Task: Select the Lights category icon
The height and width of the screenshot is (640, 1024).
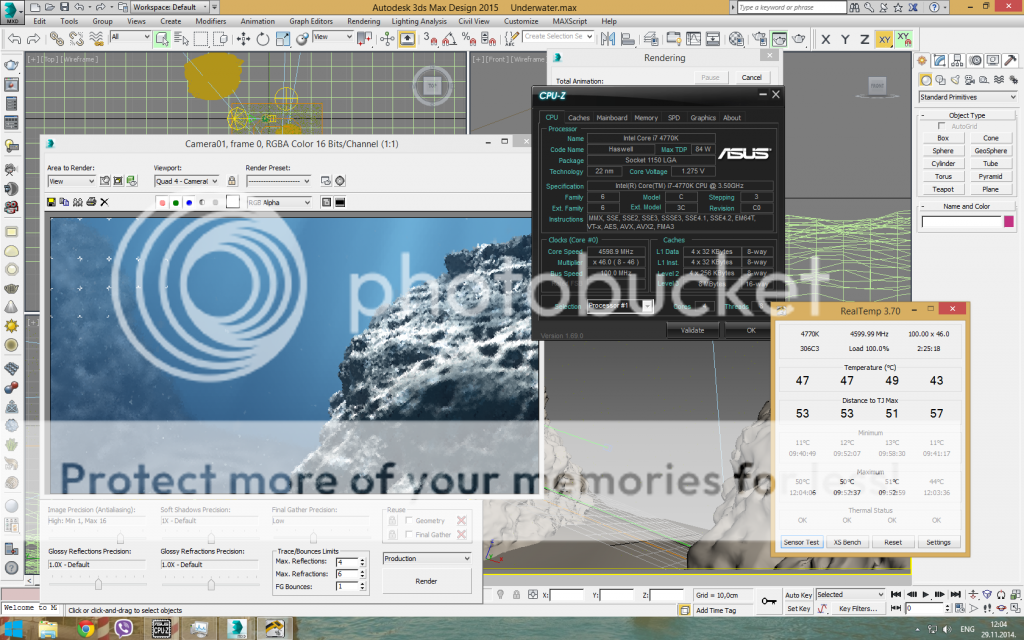Action: [955, 80]
